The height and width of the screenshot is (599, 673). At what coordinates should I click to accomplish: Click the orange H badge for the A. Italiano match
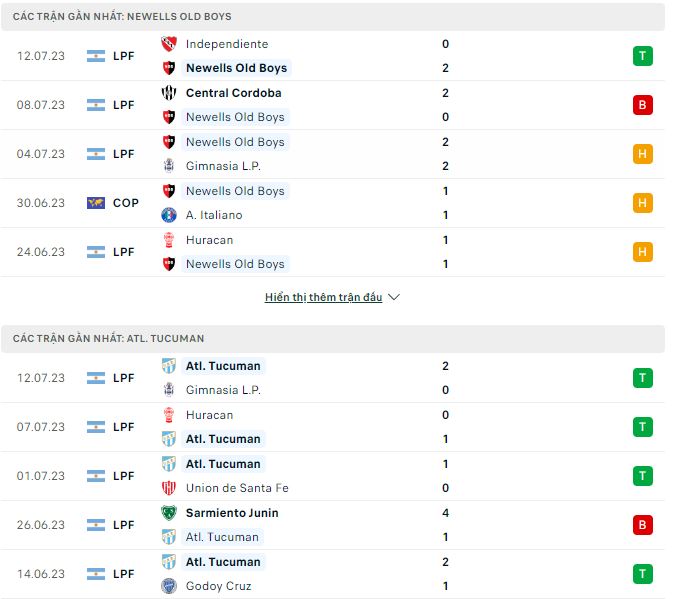[x=642, y=203]
